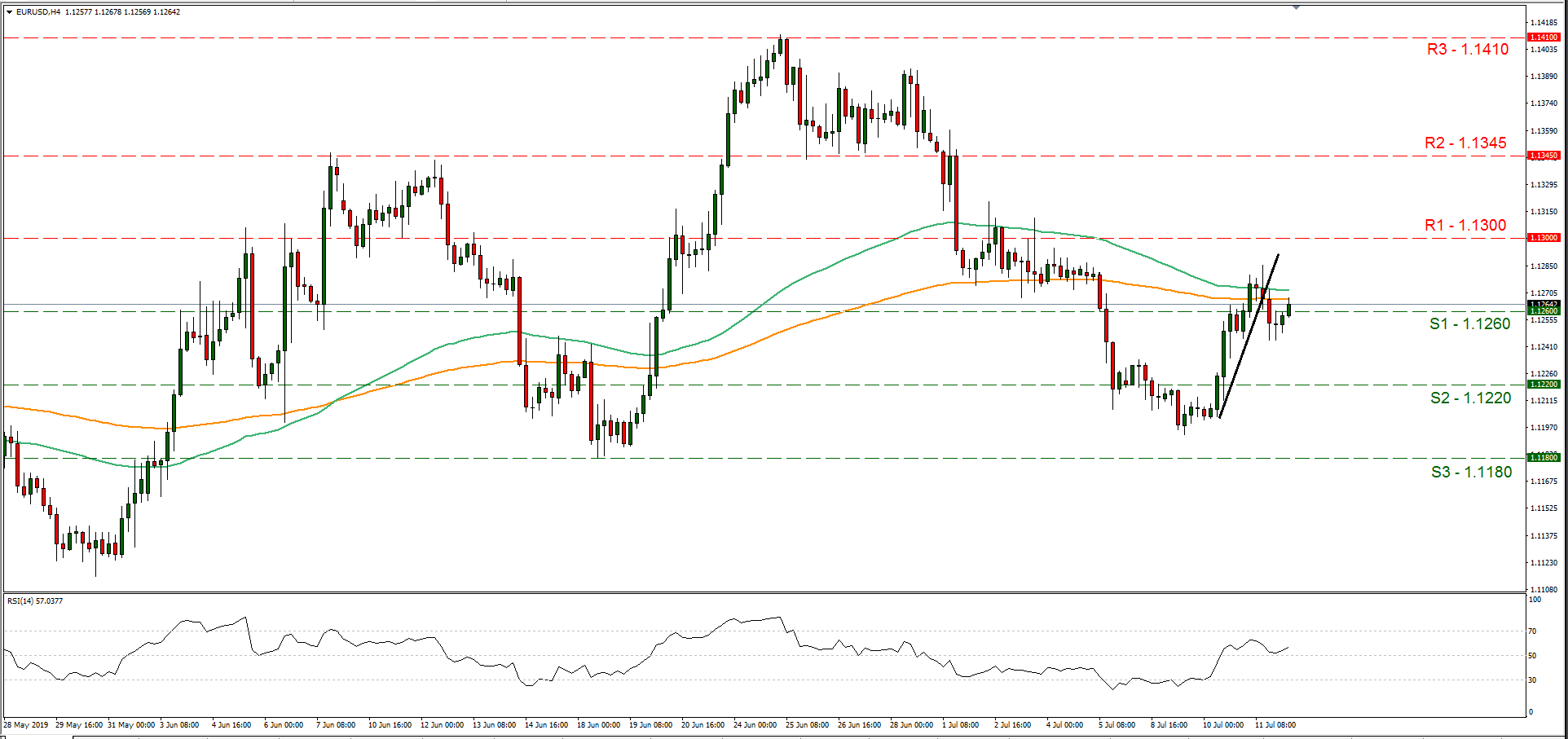Click the 1.13590 price axis label
Viewport: 1568px width, 739px height.
click(x=1544, y=130)
